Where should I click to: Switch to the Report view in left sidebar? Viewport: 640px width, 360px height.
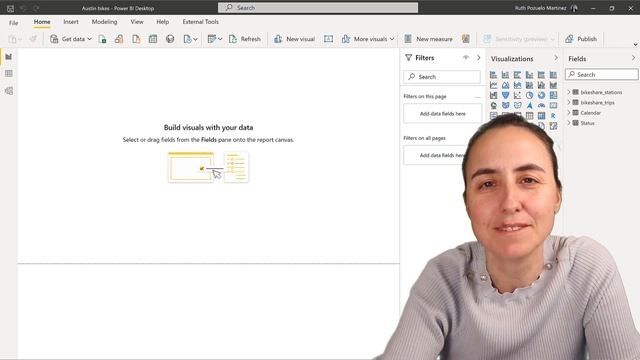click(9, 57)
